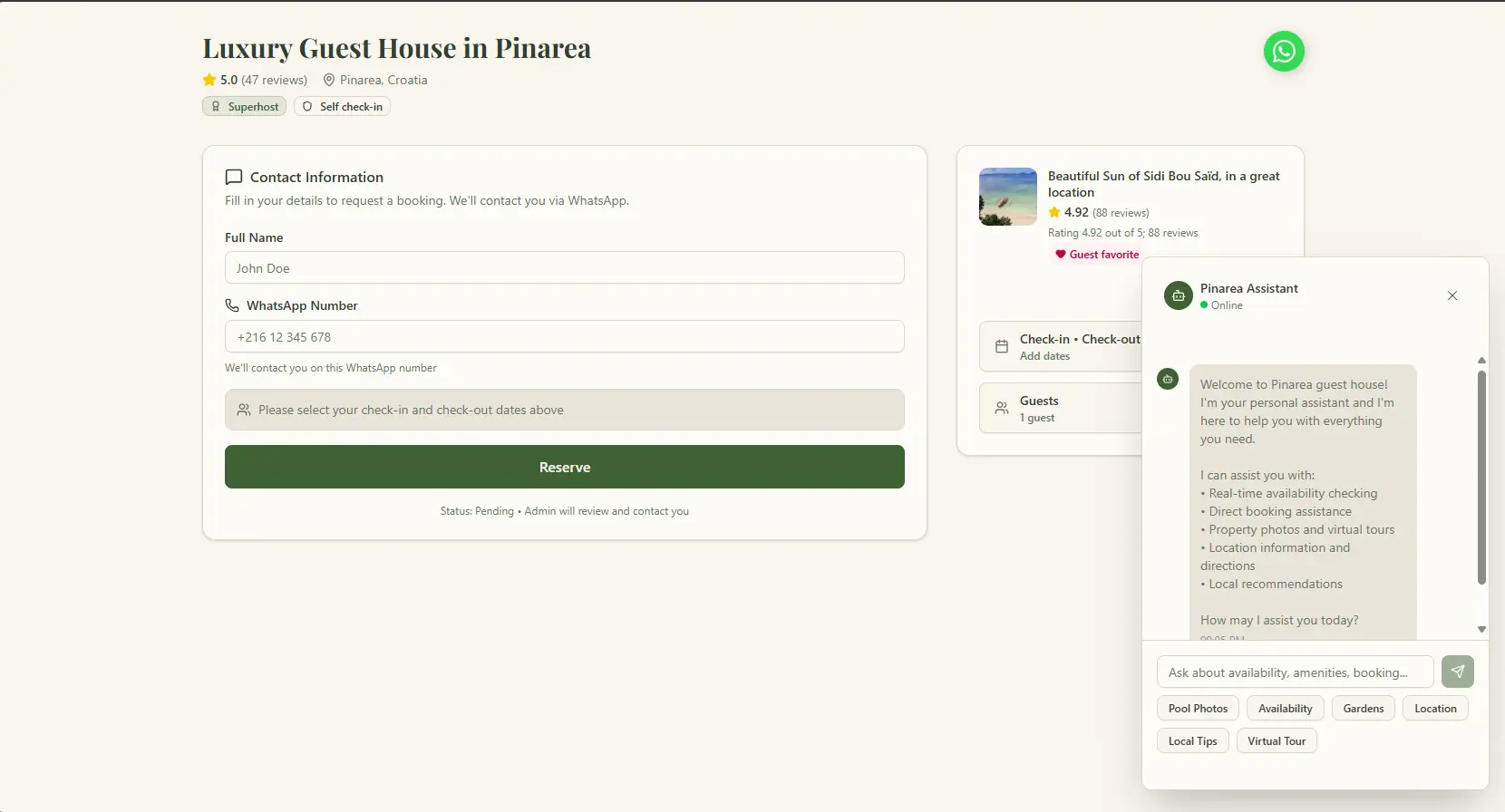Screen dimensions: 1505x812
Task: Select the Pool Photos quick reply
Action: 1198,709
